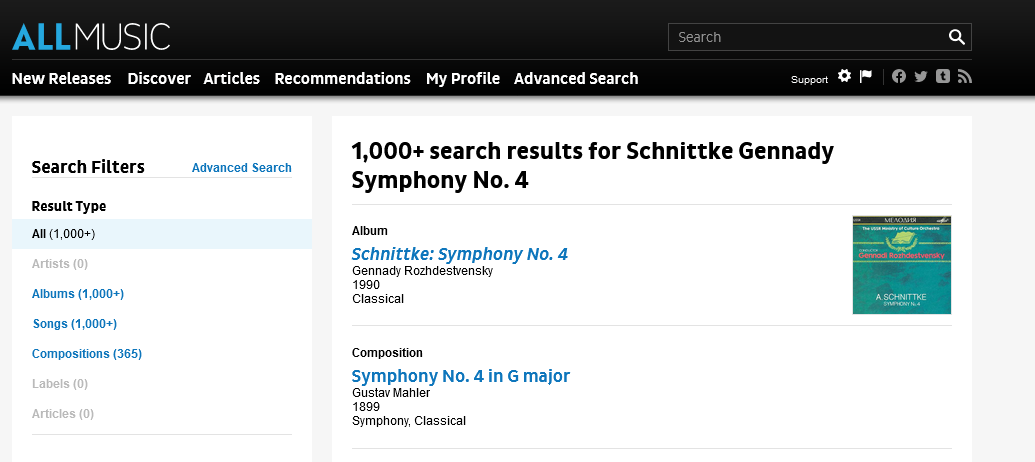Open AllMusic Facebook page icon
This screenshot has height=462, width=1035.
899,77
